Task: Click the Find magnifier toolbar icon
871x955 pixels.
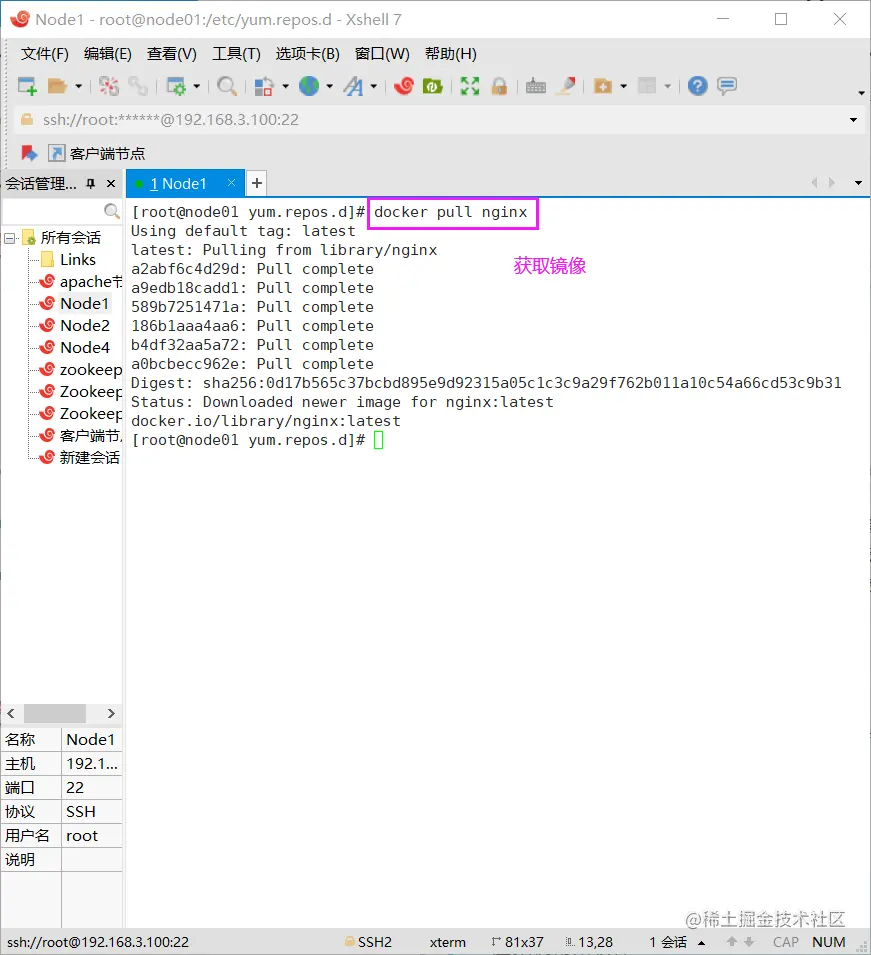Action: (227, 86)
